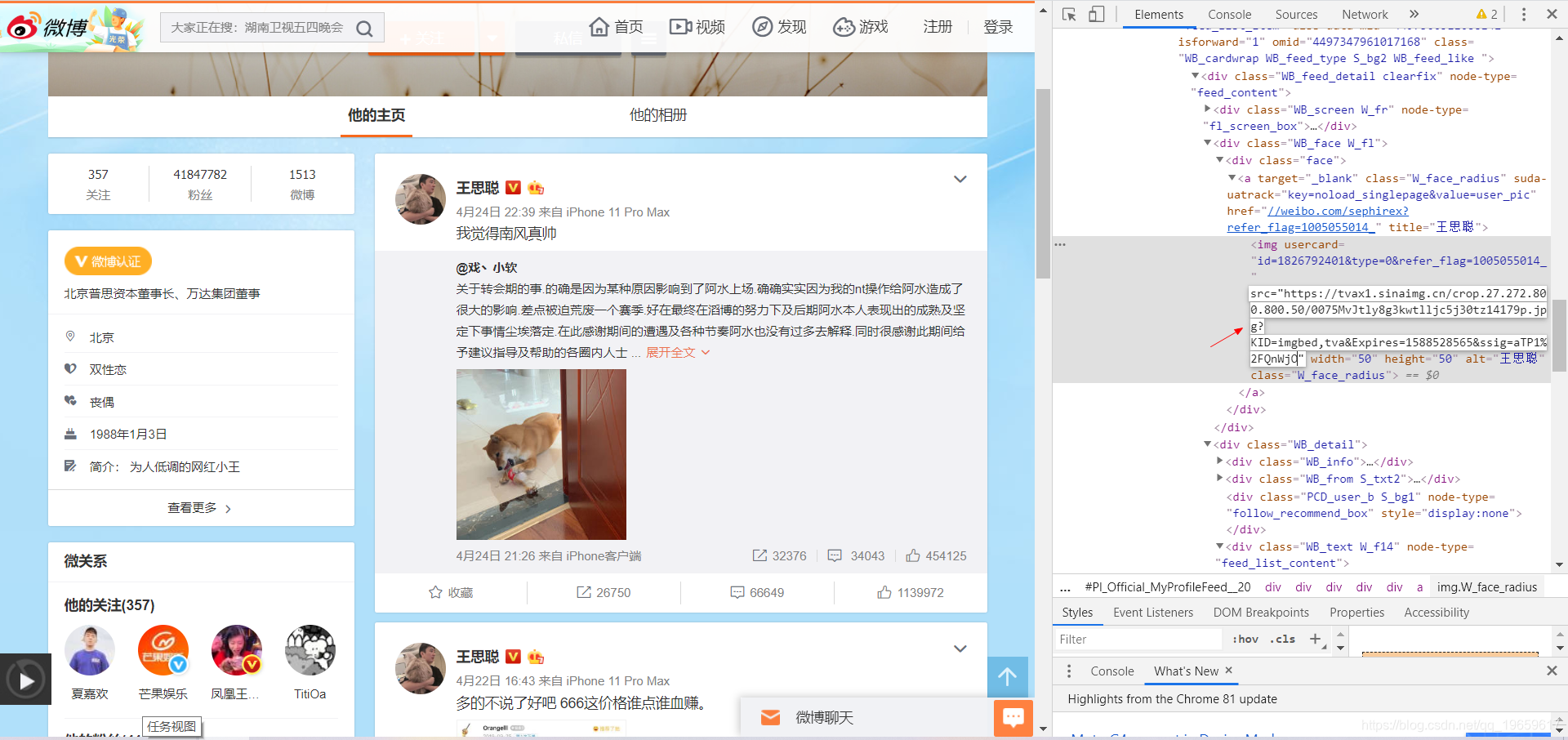The width and height of the screenshot is (1568, 740).
Task: Click the Weibo search input field
Action: pyautogui.click(x=257, y=28)
